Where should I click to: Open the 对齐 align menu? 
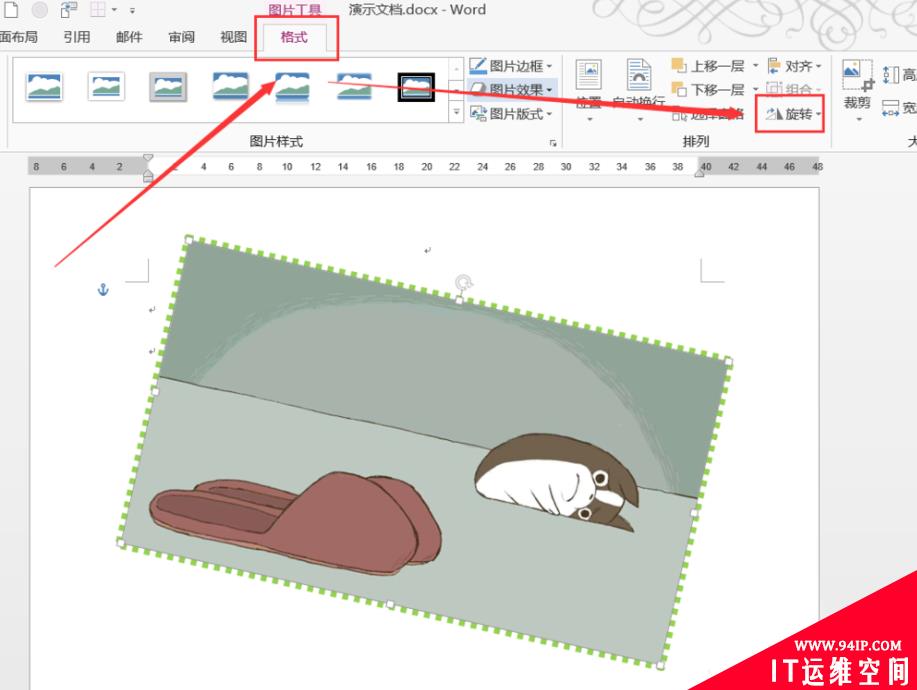(795, 65)
